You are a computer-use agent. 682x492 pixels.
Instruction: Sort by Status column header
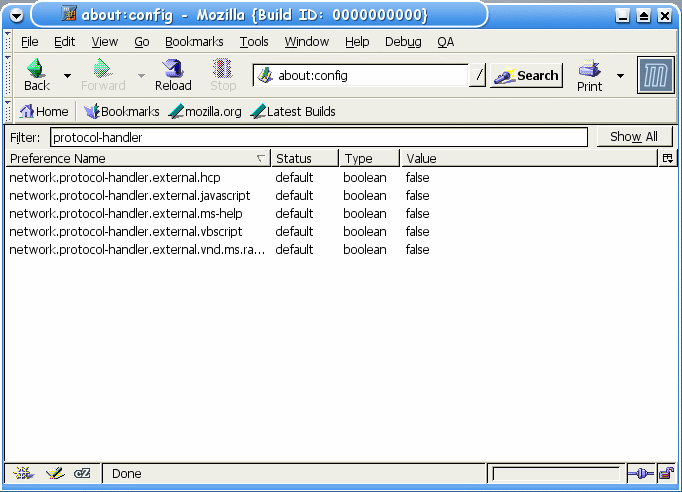305,158
